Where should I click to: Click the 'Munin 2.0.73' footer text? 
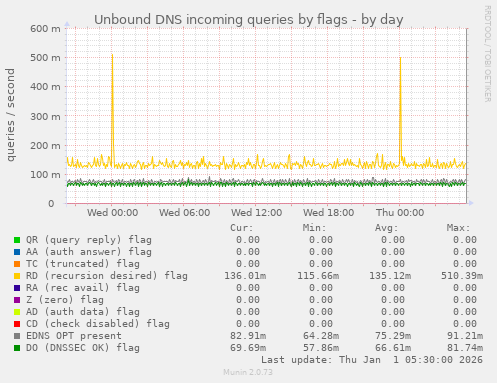248,372
